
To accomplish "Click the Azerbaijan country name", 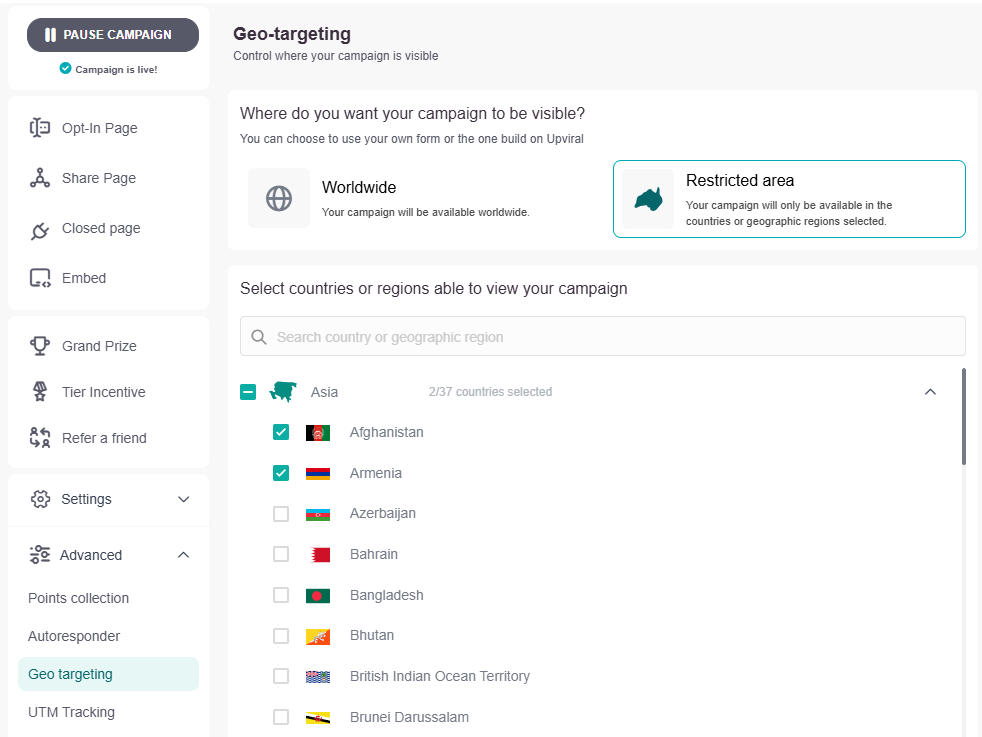I will 383,513.
